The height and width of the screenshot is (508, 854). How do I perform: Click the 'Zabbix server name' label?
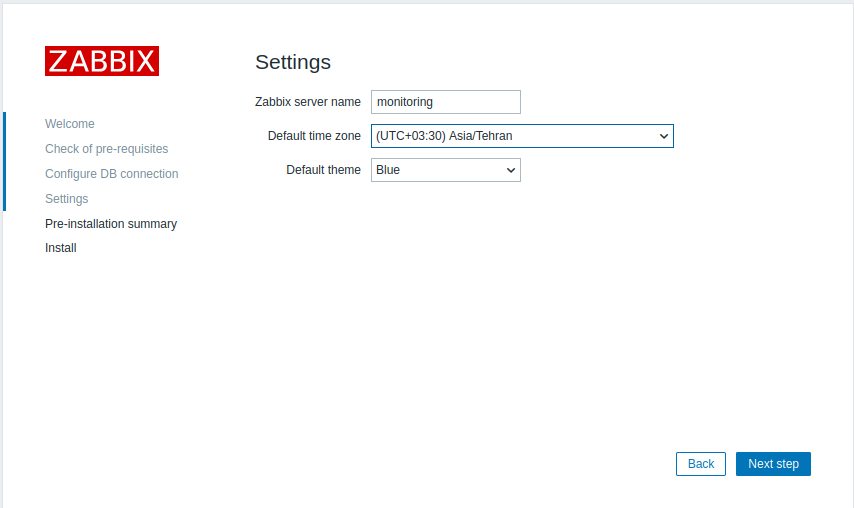tap(308, 102)
